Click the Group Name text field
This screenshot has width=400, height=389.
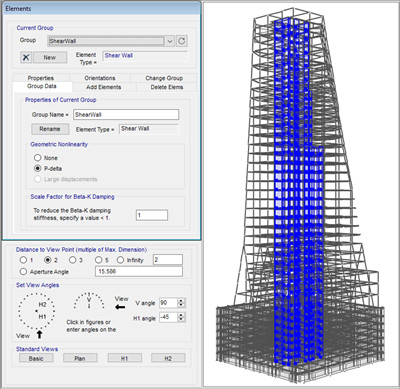pyautogui.click(x=126, y=115)
